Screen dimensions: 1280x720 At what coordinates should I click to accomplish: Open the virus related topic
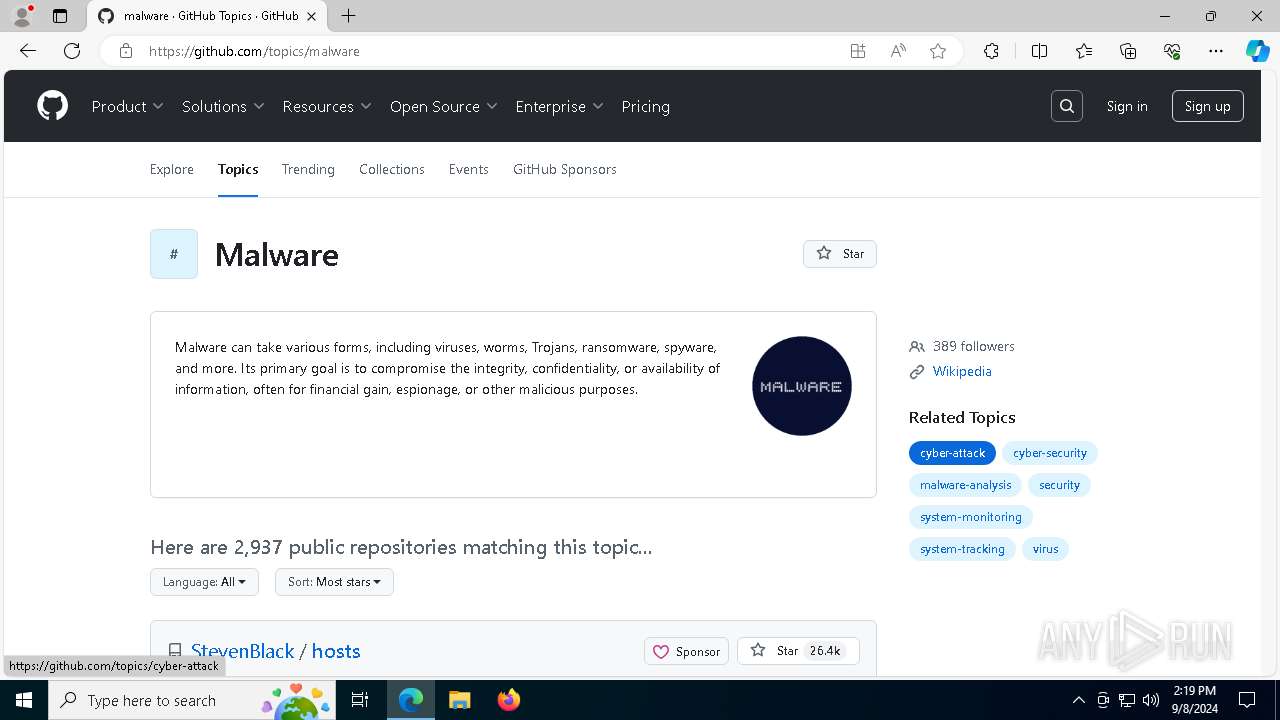pyautogui.click(x=1045, y=549)
